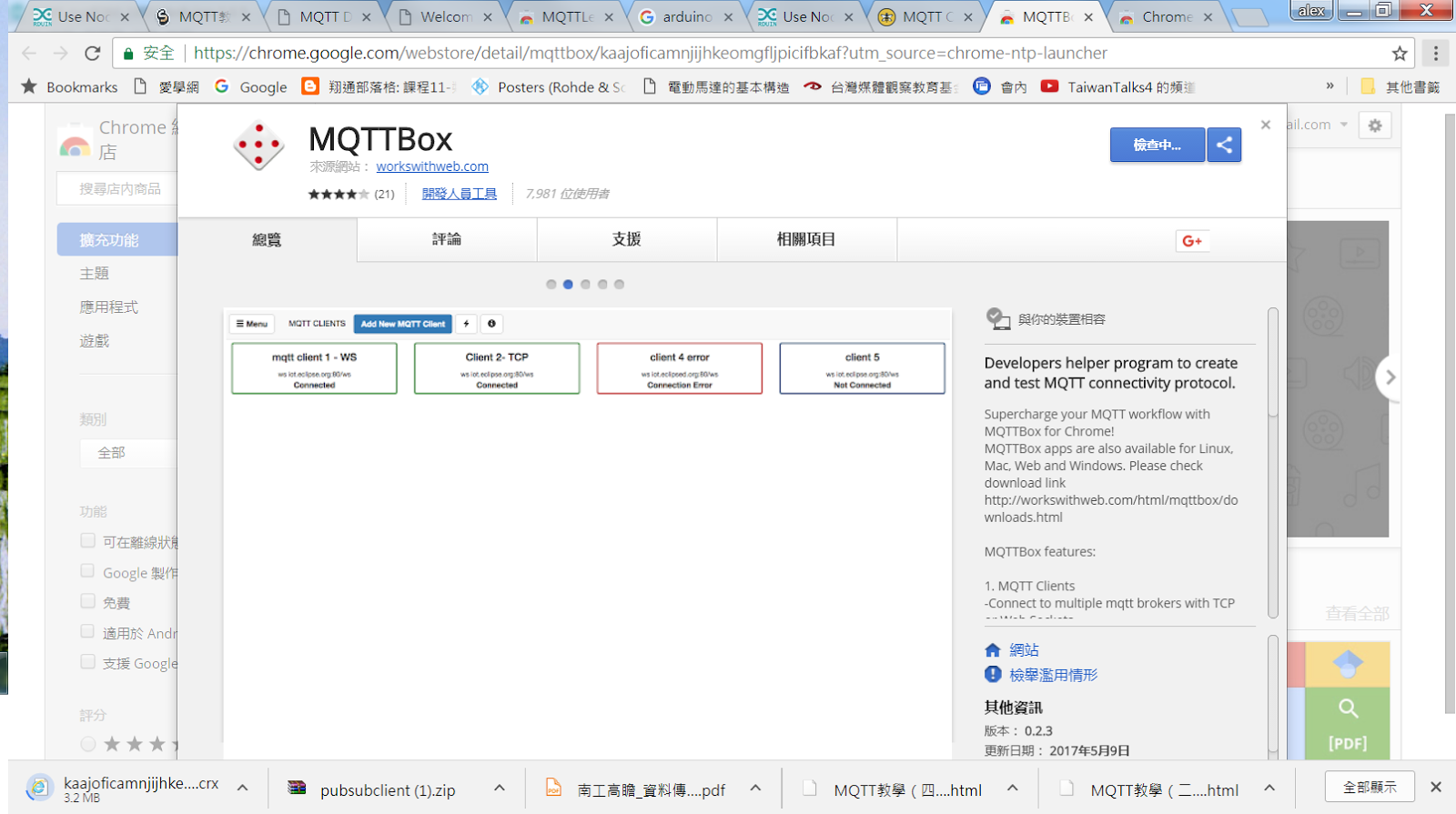1456x814 pixels.
Task: Toggle the 支援 Google checkbox
Action: (x=87, y=661)
